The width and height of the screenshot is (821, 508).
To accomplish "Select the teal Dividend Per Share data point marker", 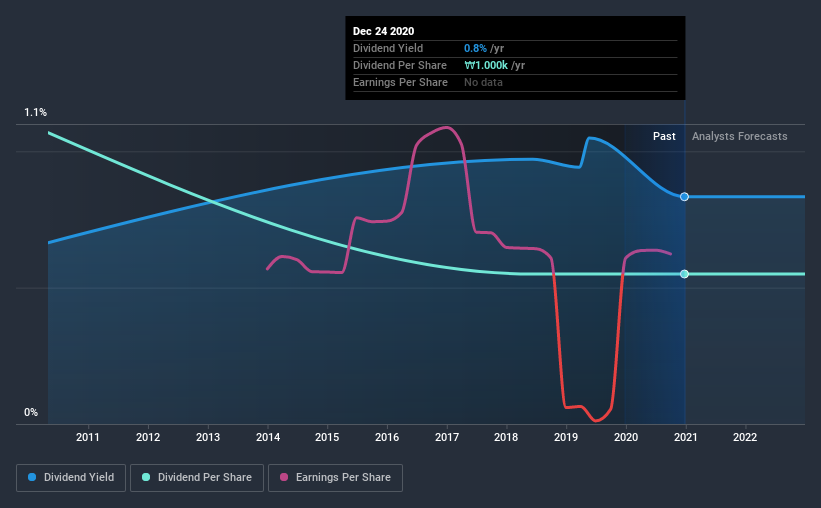I will [x=684, y=274].
